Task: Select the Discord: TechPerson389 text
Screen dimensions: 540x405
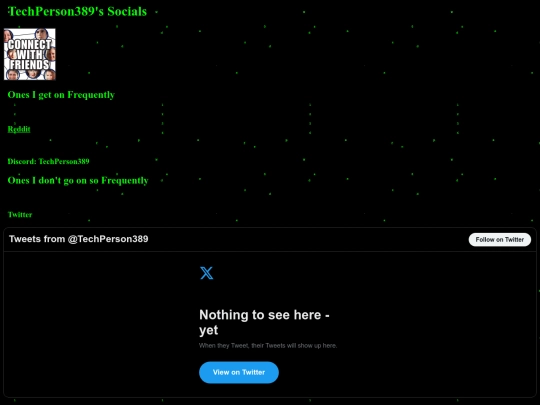Action: [x=49, y=161]
